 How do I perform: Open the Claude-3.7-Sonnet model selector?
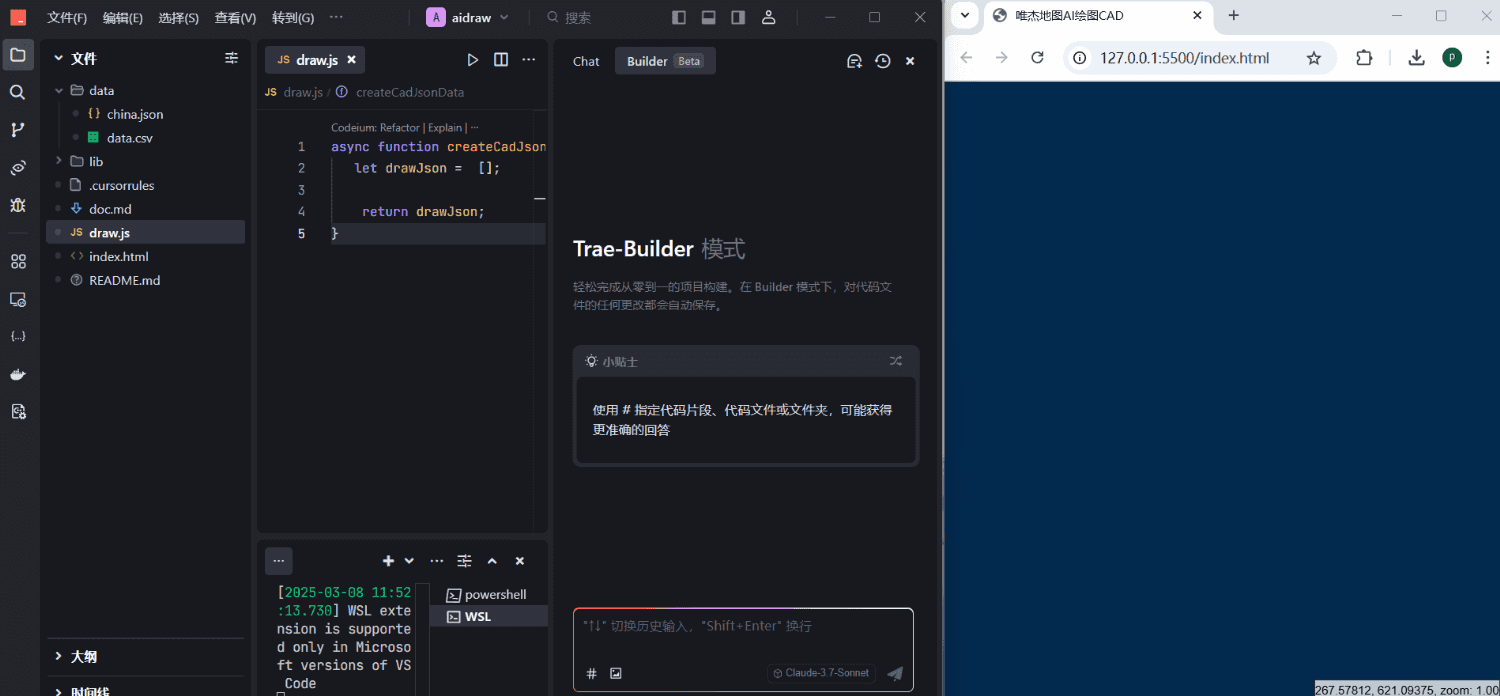click(820, 673)
